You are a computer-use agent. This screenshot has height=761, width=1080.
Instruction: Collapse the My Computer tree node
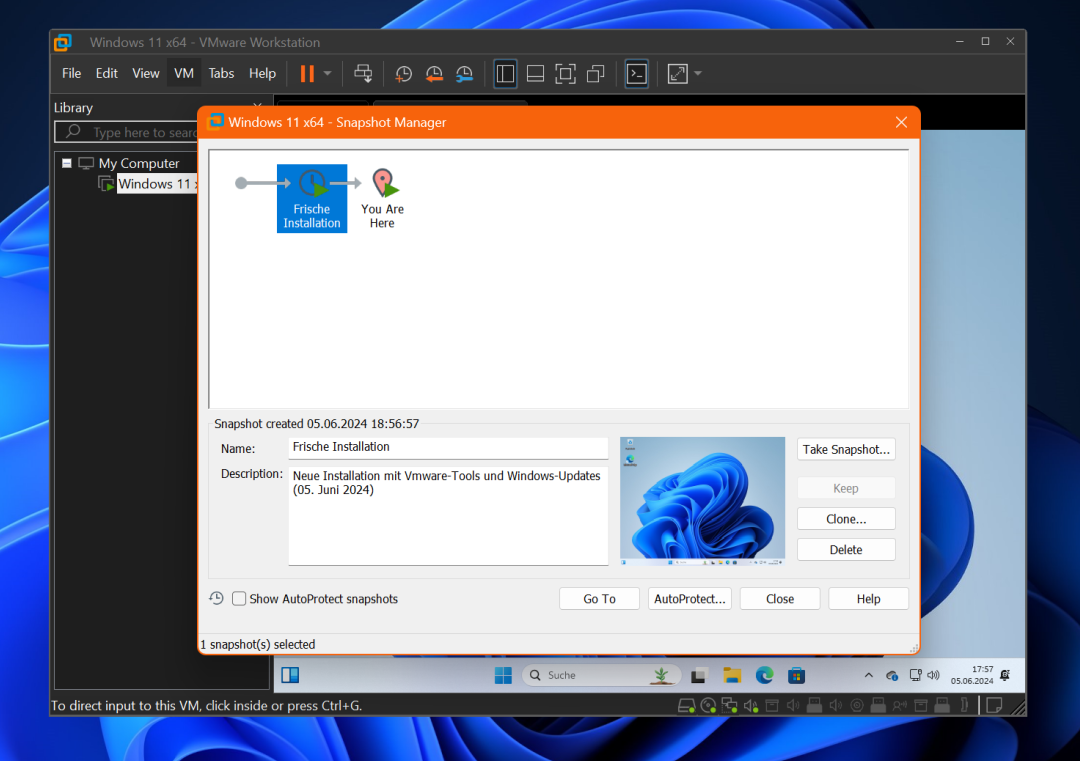(x=67, y=163)
